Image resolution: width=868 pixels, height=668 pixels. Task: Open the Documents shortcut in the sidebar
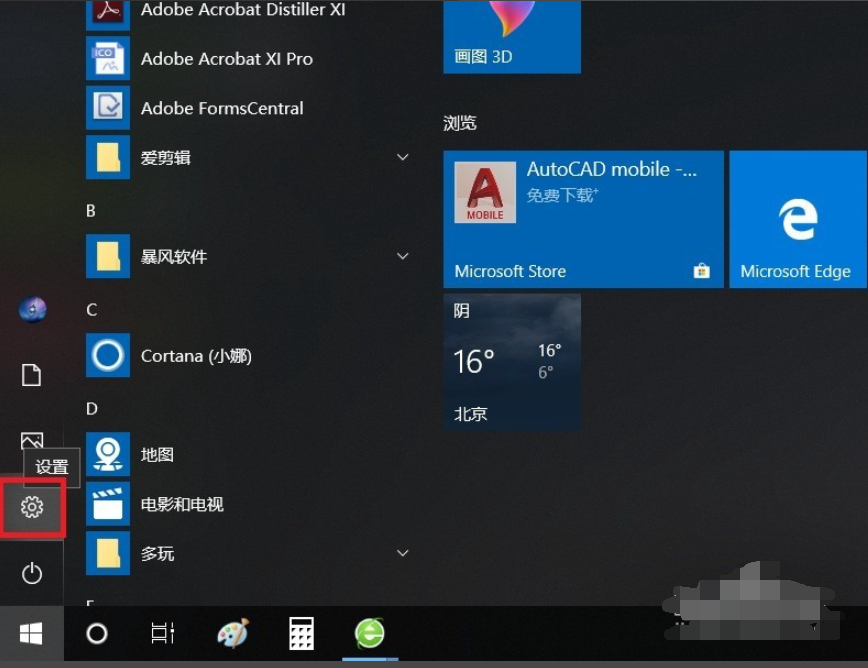(x=31, y=375)
